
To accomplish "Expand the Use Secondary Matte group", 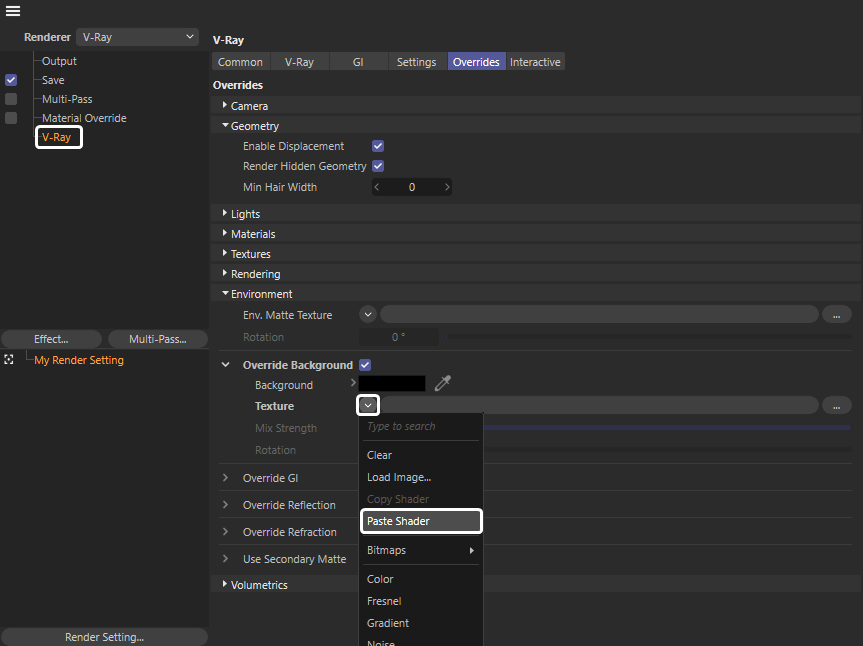I will 226,559.
